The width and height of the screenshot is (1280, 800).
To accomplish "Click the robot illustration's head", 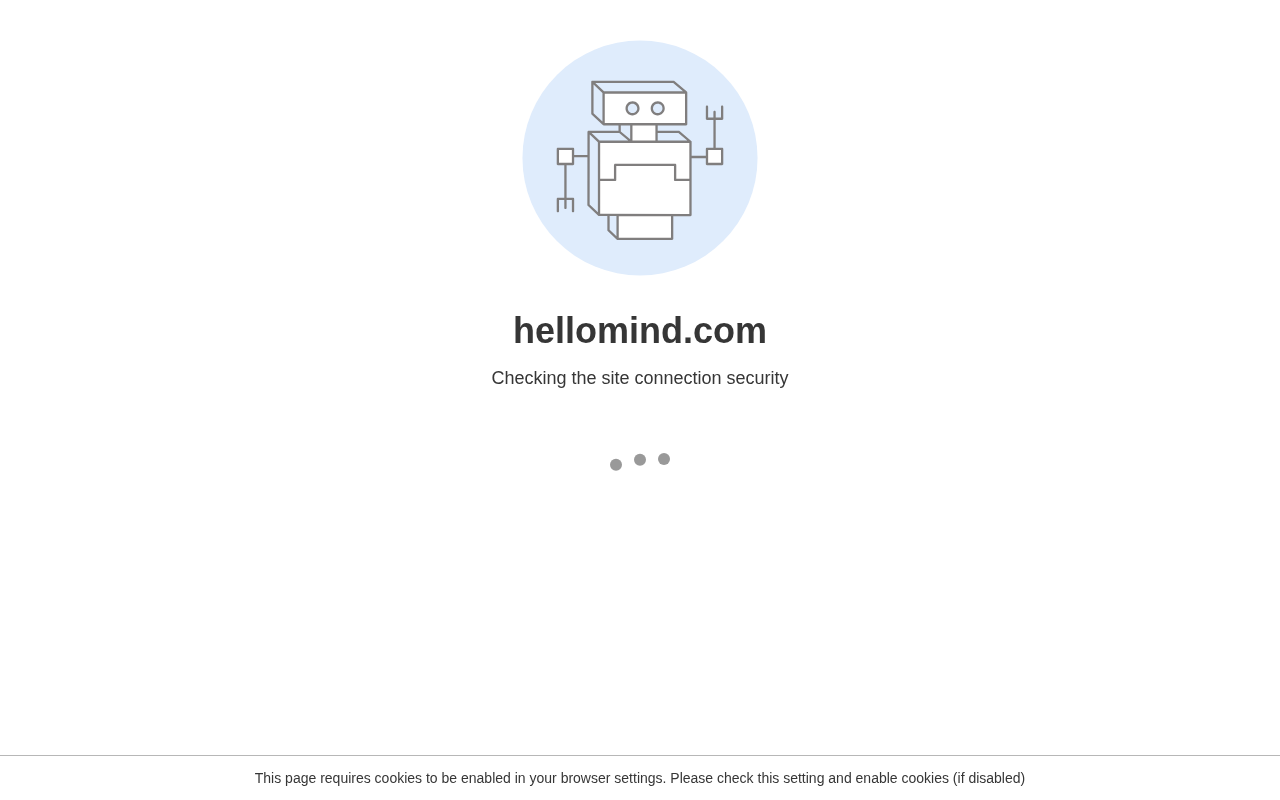I will [640, 103].
